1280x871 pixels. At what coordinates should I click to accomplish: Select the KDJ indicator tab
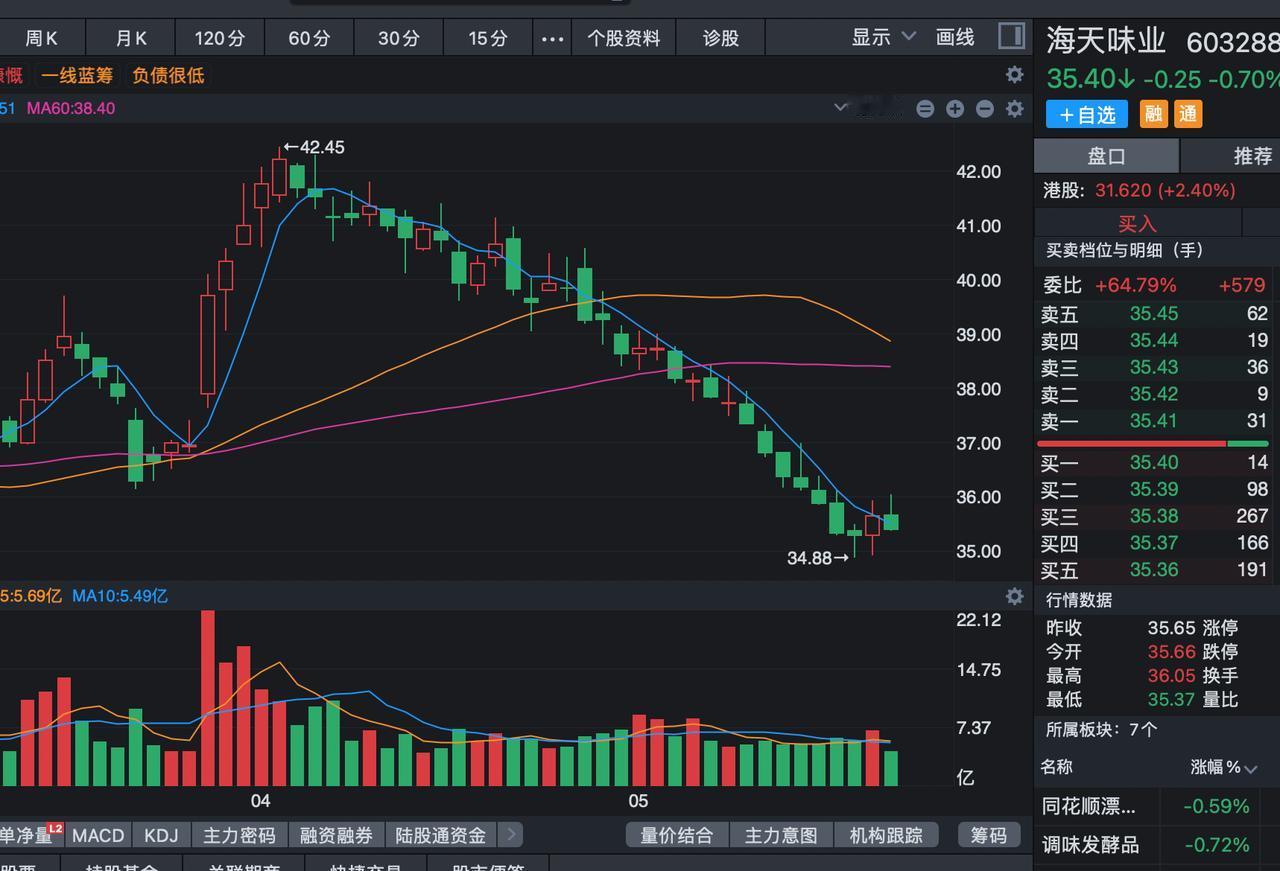tap(161, 835)
